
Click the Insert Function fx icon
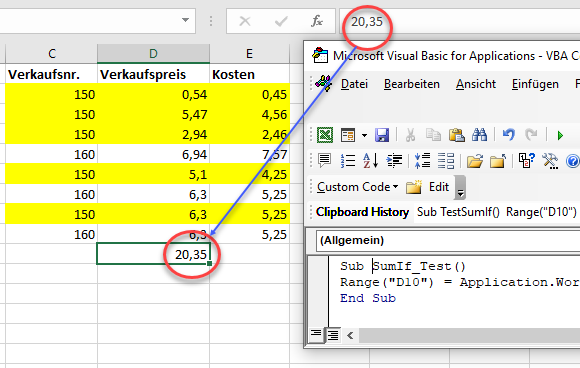317,21
